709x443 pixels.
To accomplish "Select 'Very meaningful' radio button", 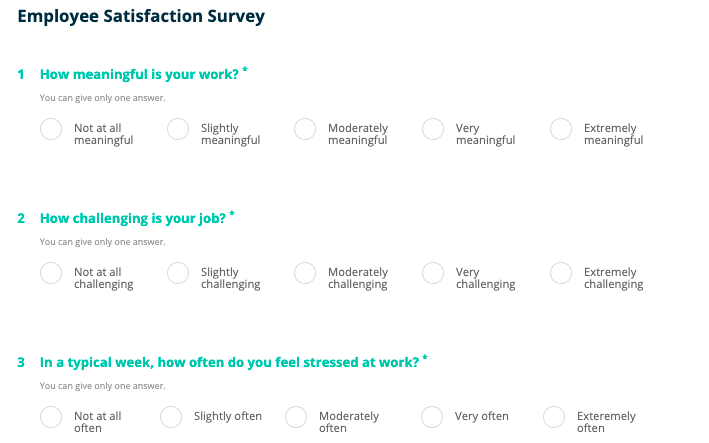I will pyautogui.click(x=433, y=129).
